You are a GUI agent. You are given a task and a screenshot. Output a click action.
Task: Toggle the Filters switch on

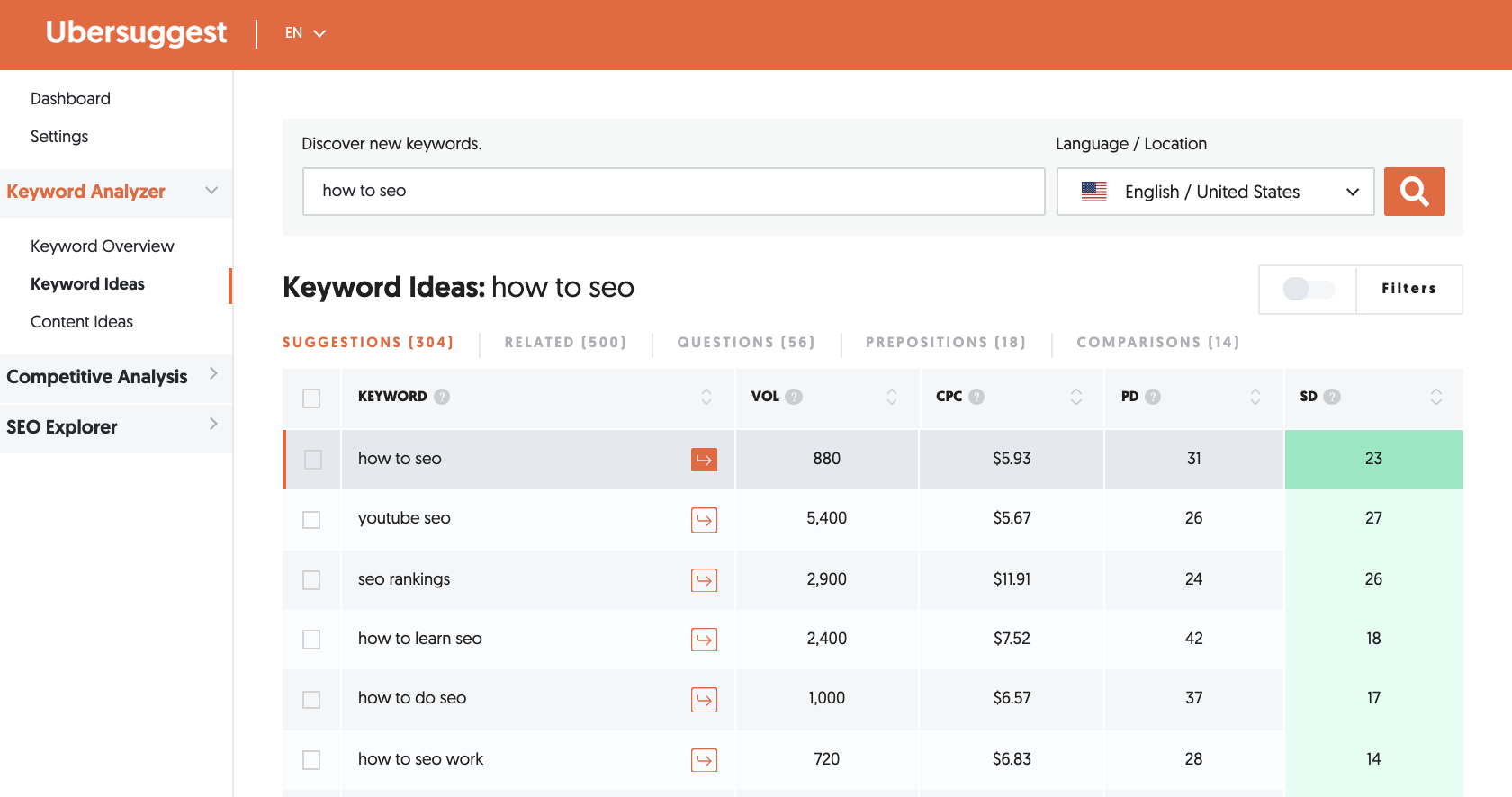[1309, 289]
